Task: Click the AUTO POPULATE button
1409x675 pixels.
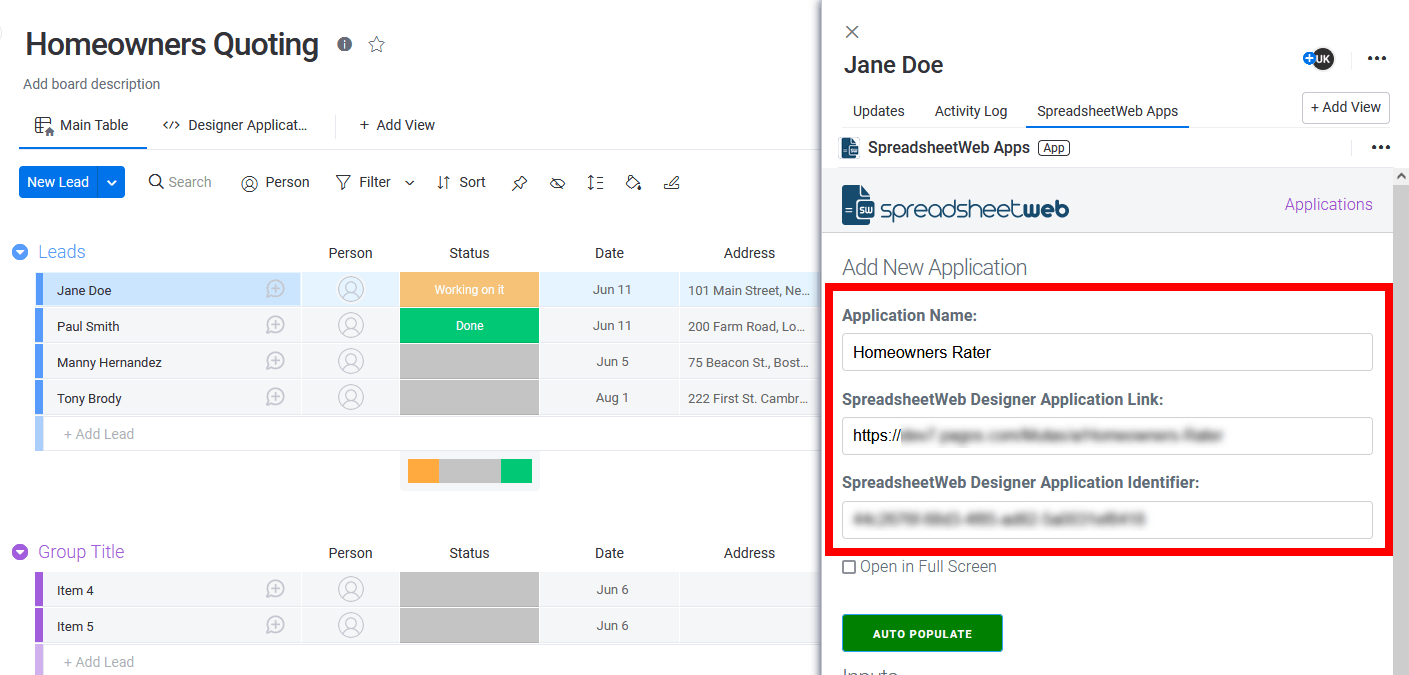Action: (x=922, y=633)
